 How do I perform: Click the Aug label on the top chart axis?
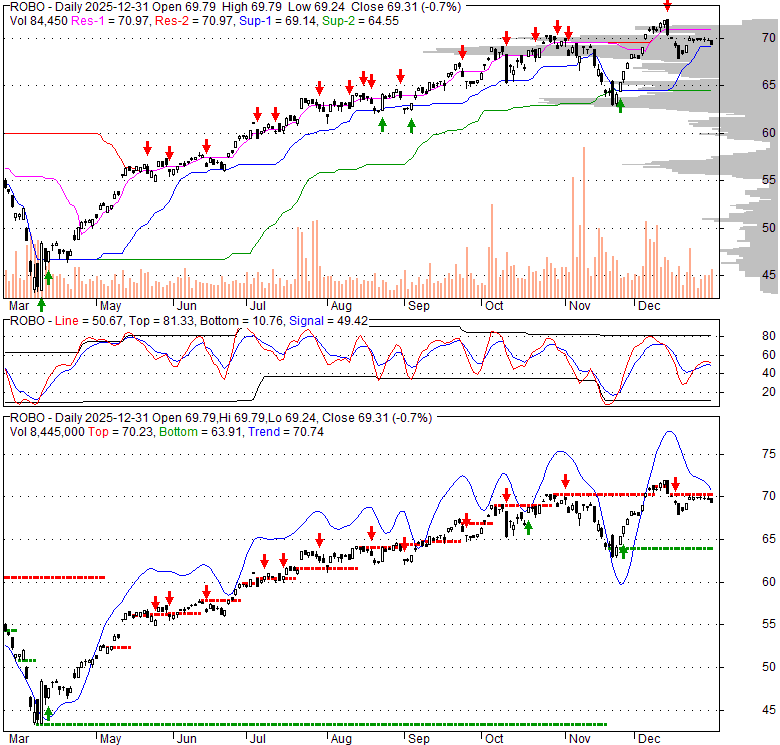[341, 306]
